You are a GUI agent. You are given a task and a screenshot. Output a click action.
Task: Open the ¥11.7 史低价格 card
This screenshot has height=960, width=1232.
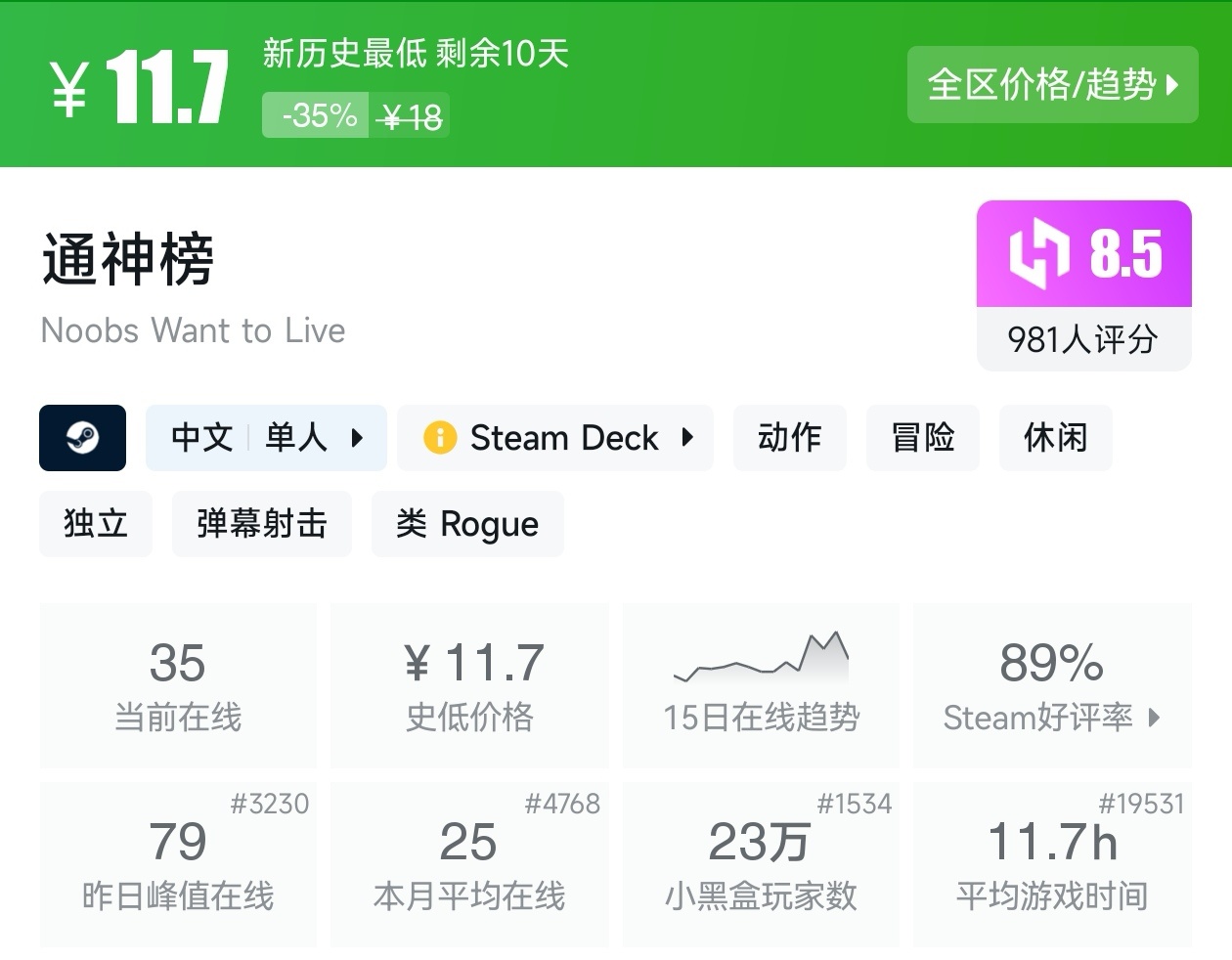(x=469, y=685)
